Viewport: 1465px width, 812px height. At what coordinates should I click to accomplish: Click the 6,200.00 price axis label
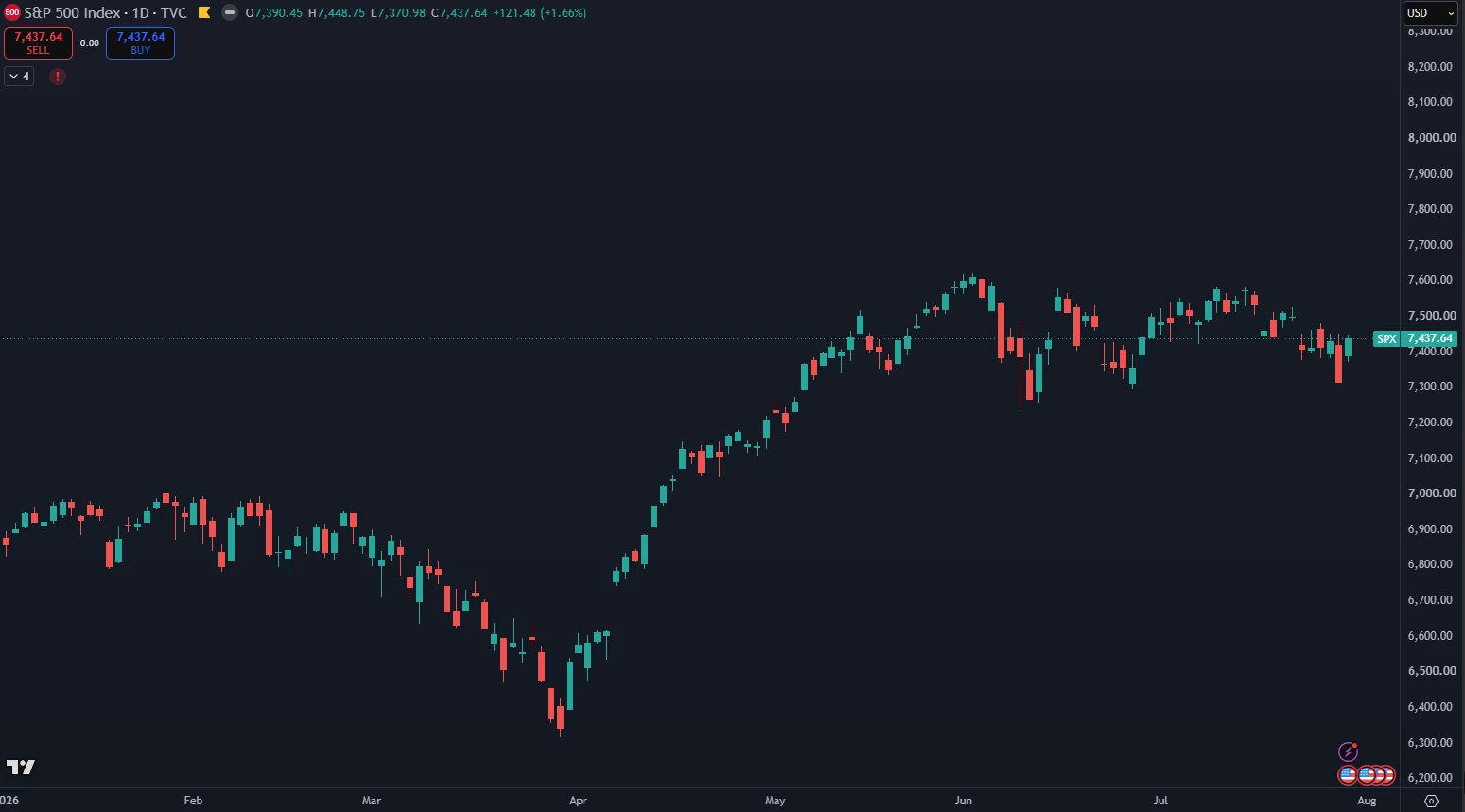(1430, 778)
